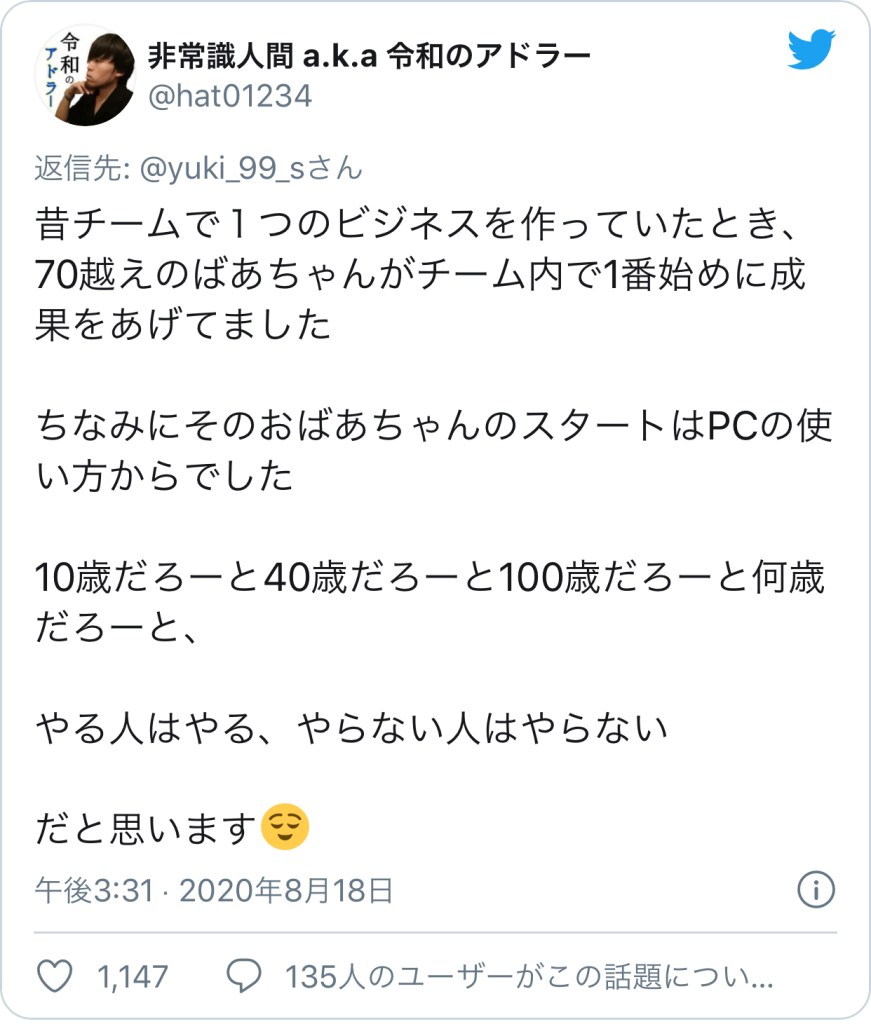Click the @hat01234 handle

tap(230, 97)
